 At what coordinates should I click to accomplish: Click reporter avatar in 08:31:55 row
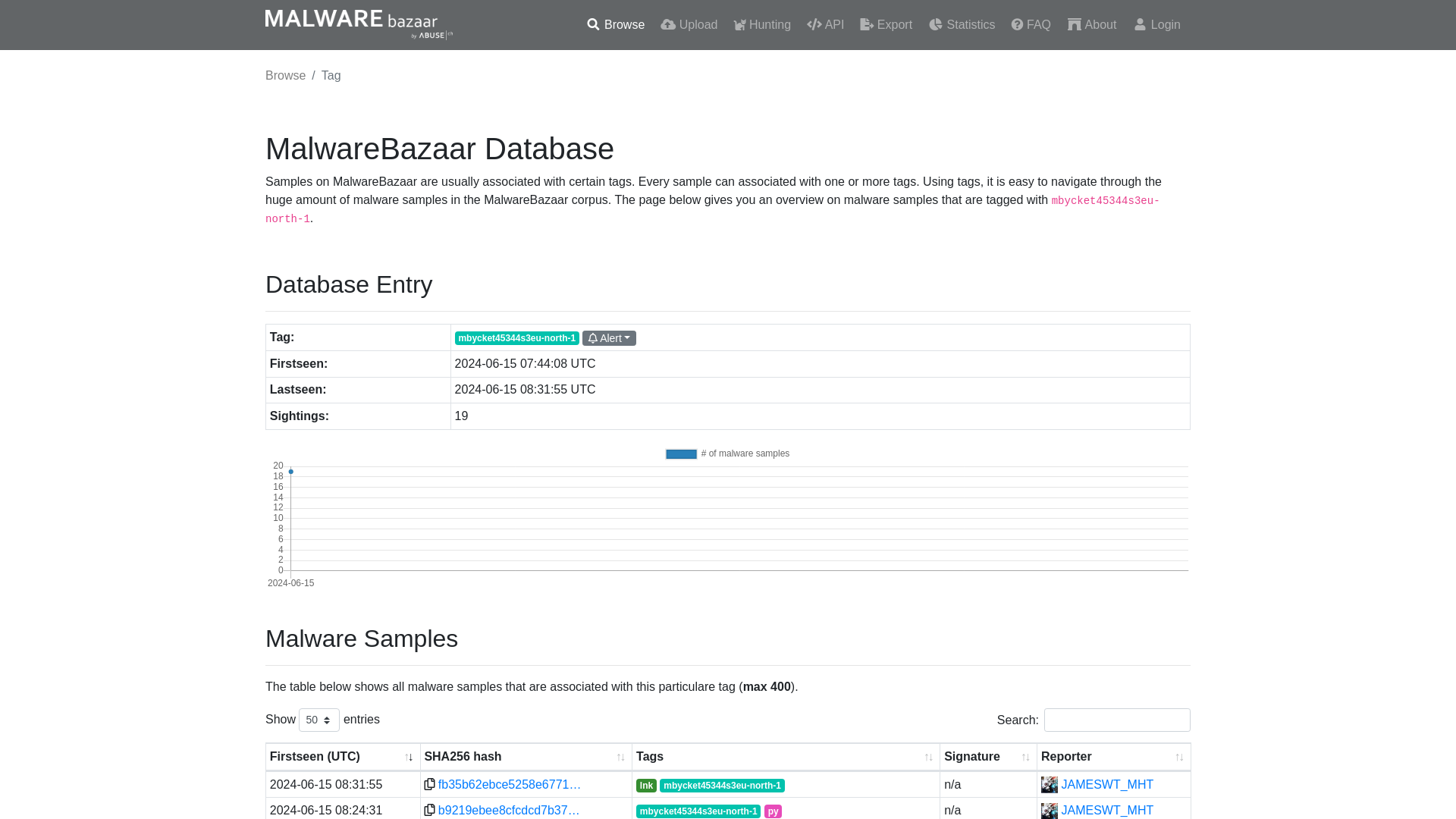click(x=1050, y=785)
